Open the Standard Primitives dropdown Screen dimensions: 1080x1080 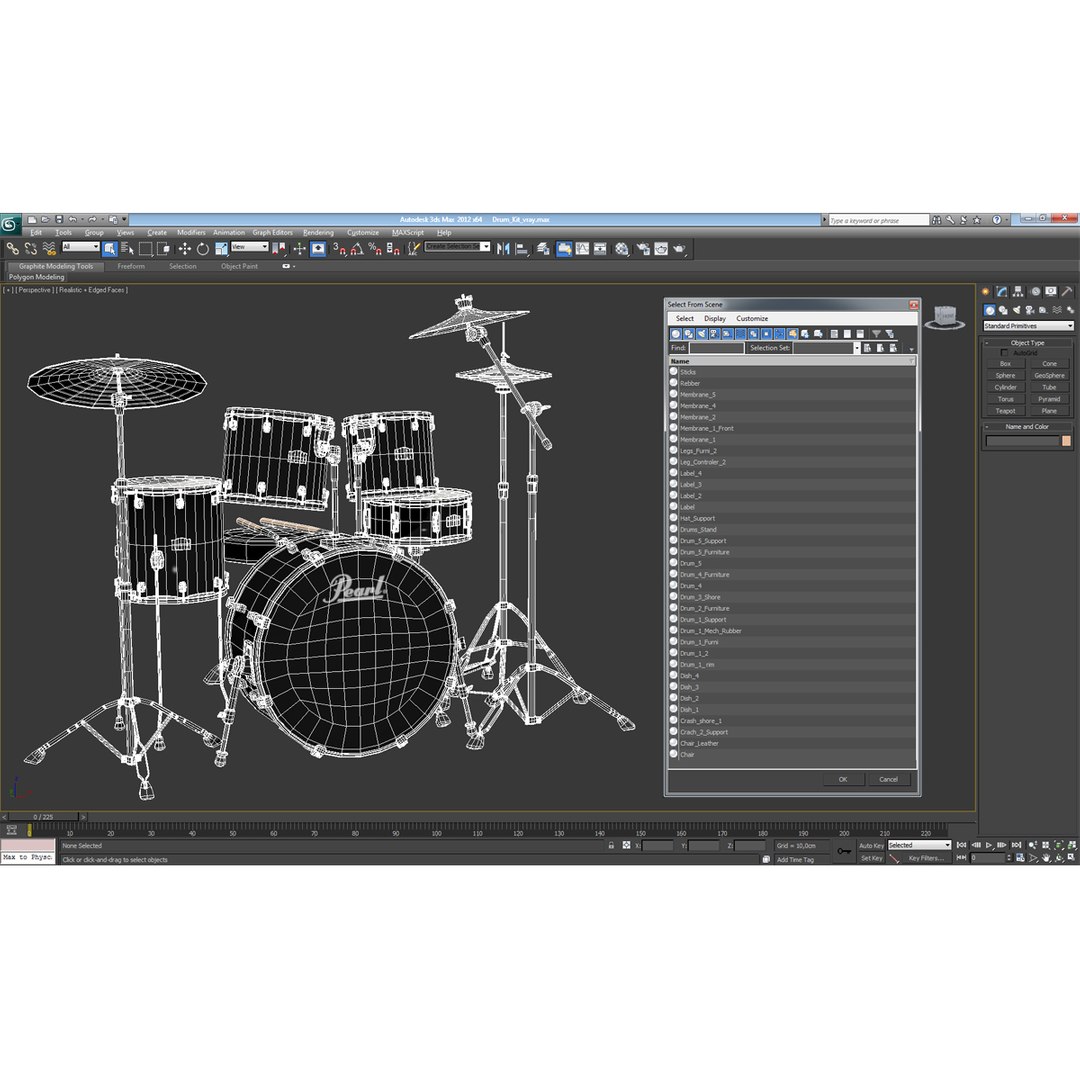pos(1028,326)
